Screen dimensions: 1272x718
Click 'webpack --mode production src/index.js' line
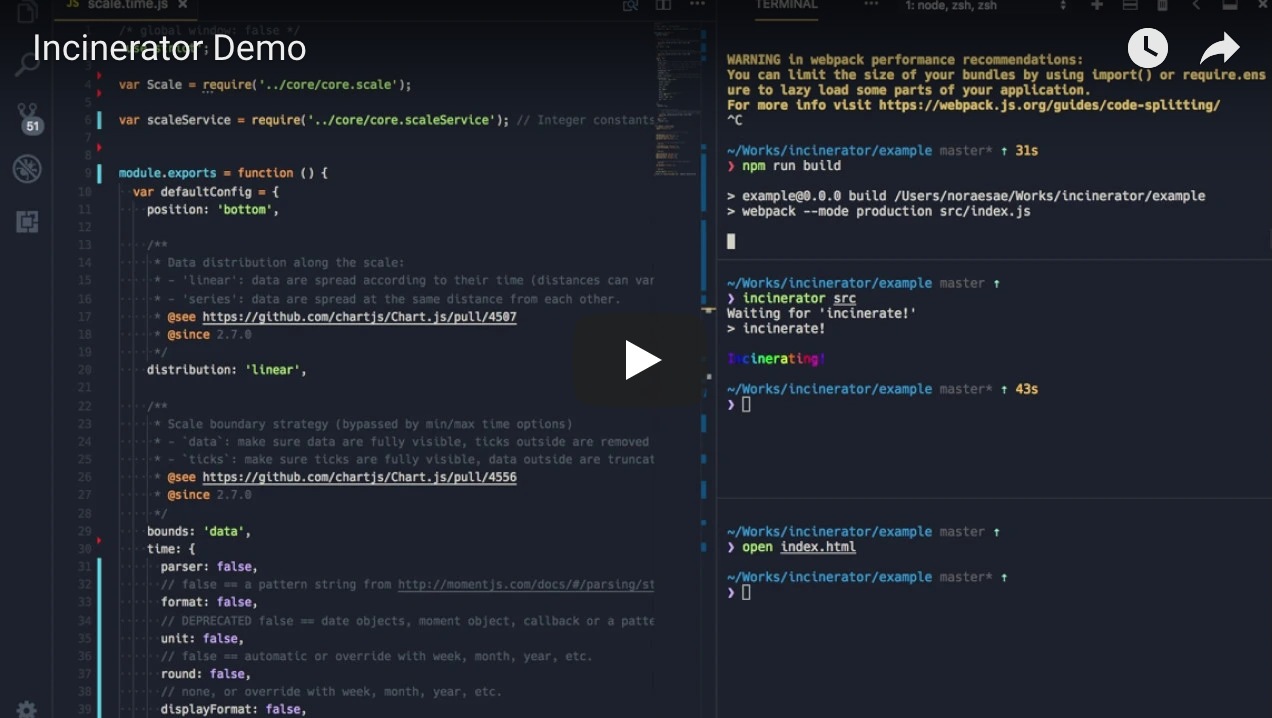[878, 211]
